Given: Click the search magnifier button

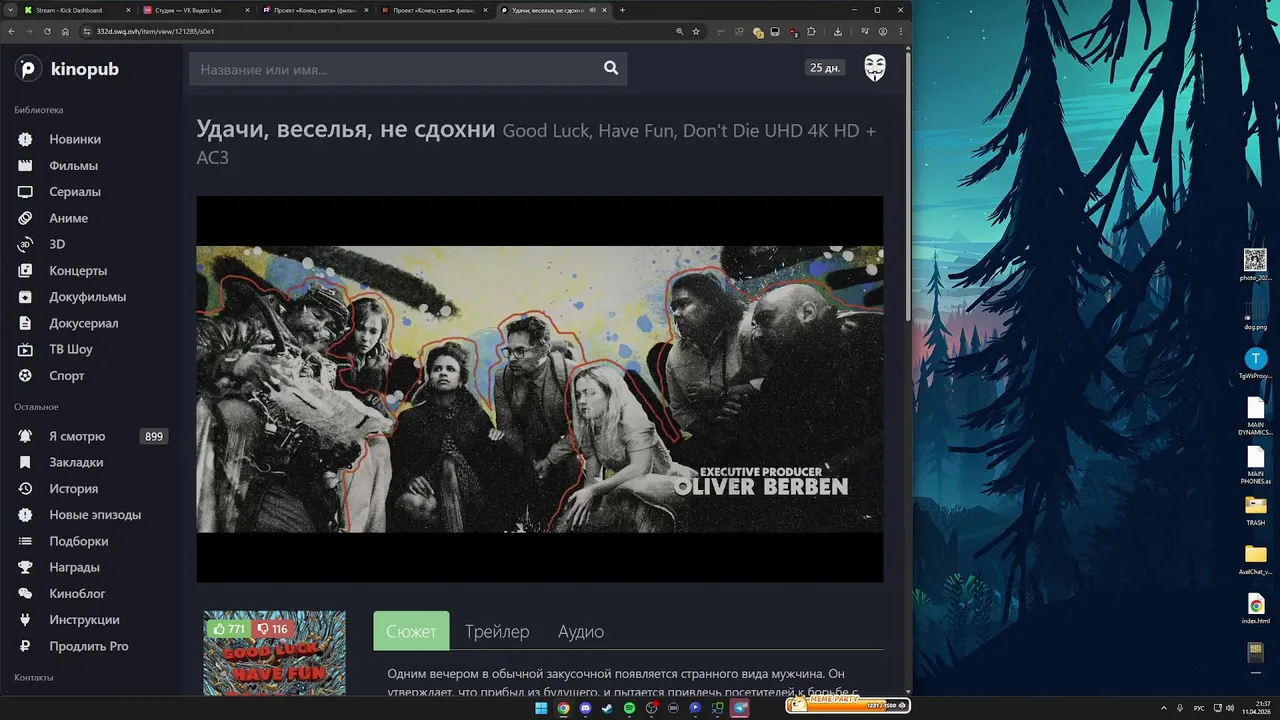Looking at the screenshot, I should pos(611,69).
